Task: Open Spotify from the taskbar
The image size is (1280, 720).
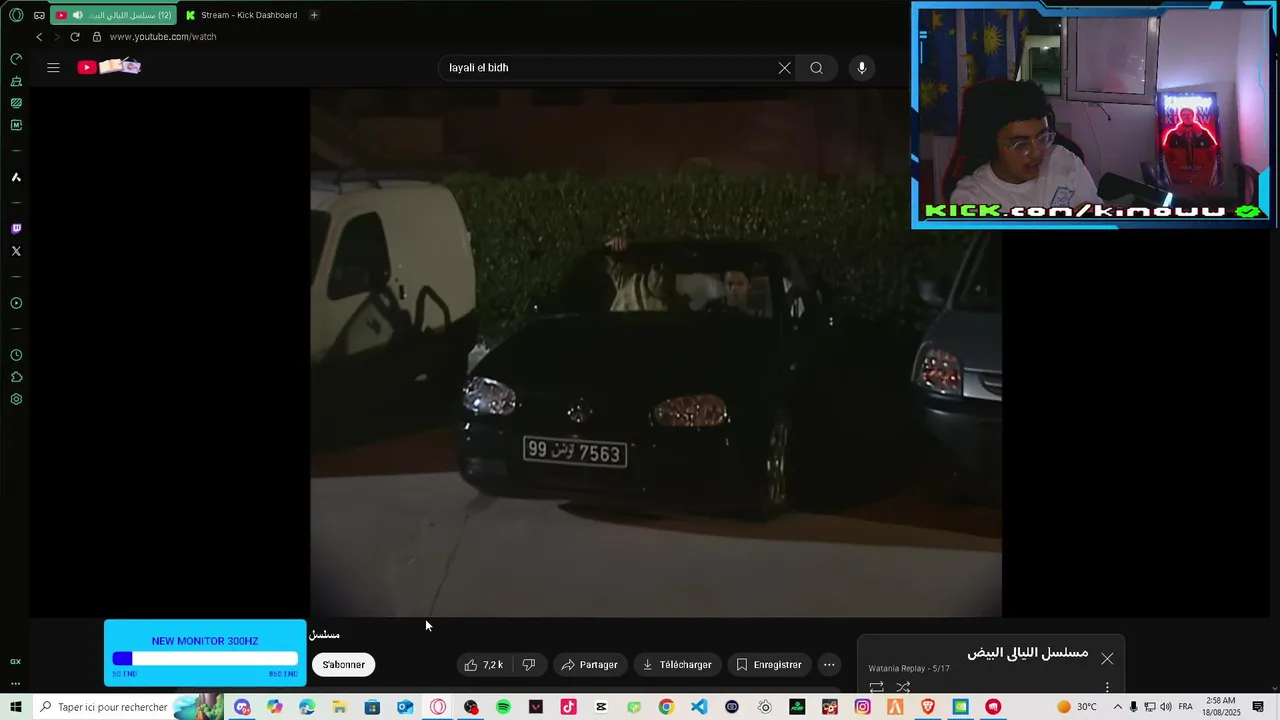Action: [503, 707]
